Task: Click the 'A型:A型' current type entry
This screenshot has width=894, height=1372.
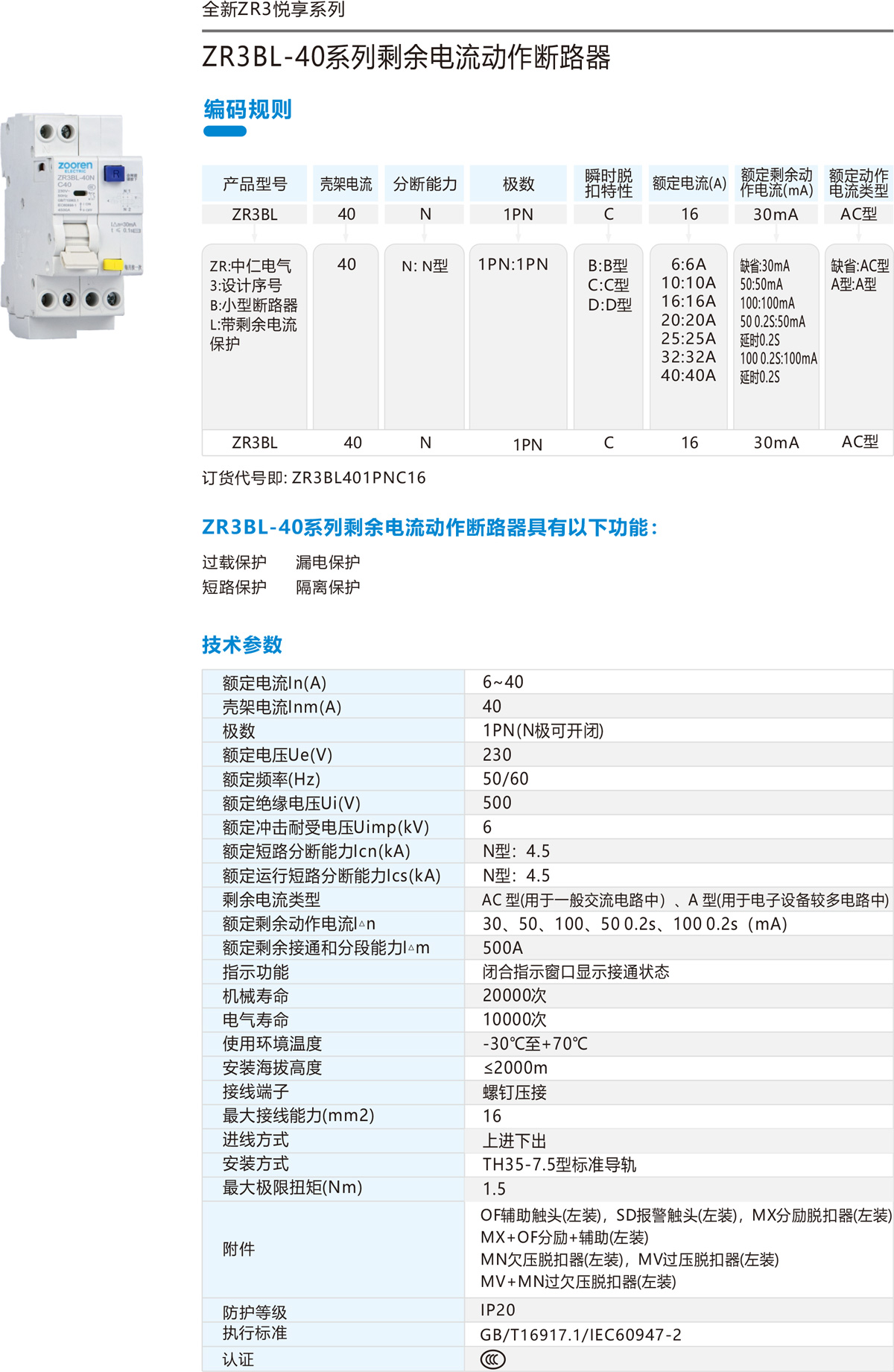Action: [x=854, y=284]
